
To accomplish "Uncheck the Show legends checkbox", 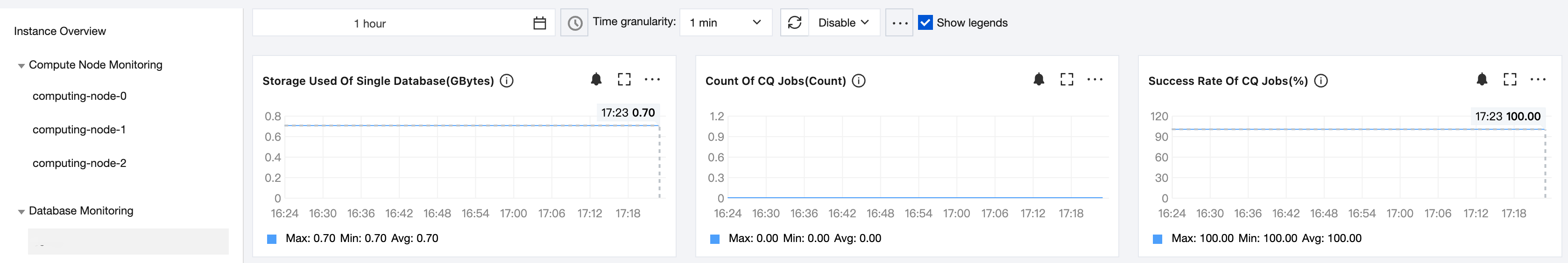I will click(x=925, y=22).
